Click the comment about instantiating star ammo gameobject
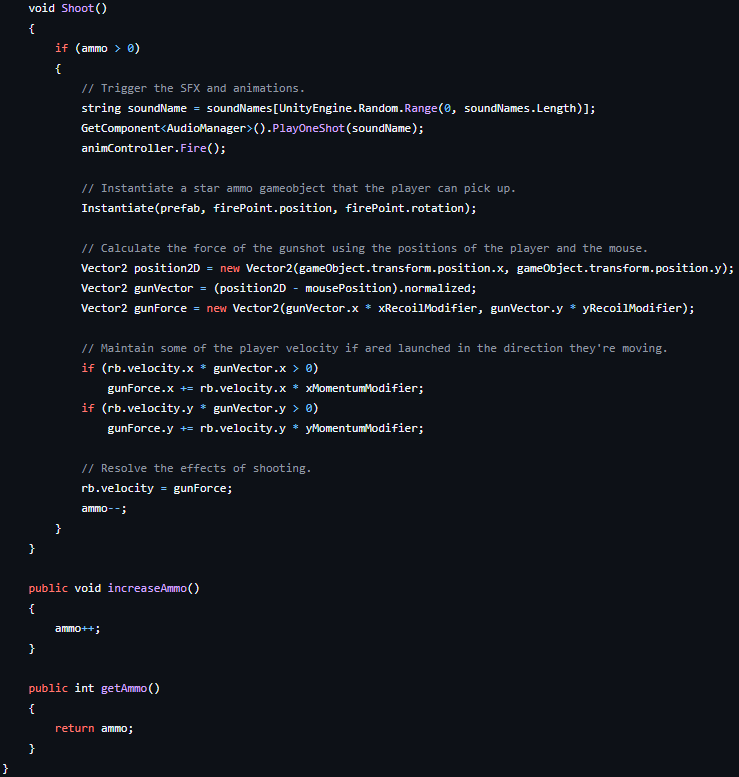This screenshot has height=777, width=739. point(298,188)
